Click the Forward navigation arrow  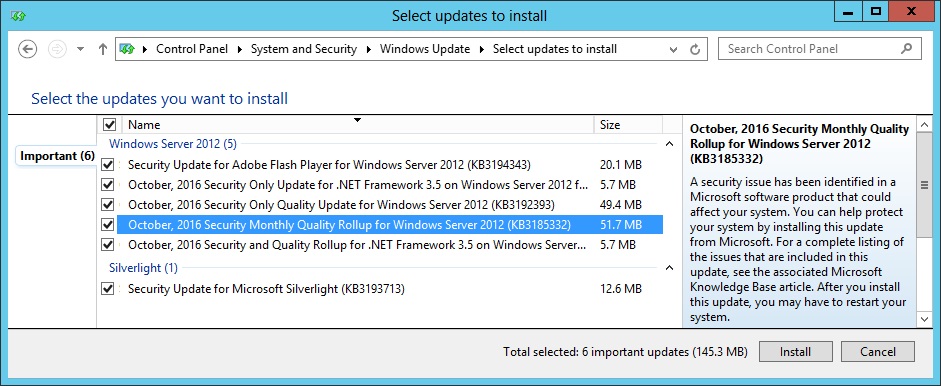[57, 49]
